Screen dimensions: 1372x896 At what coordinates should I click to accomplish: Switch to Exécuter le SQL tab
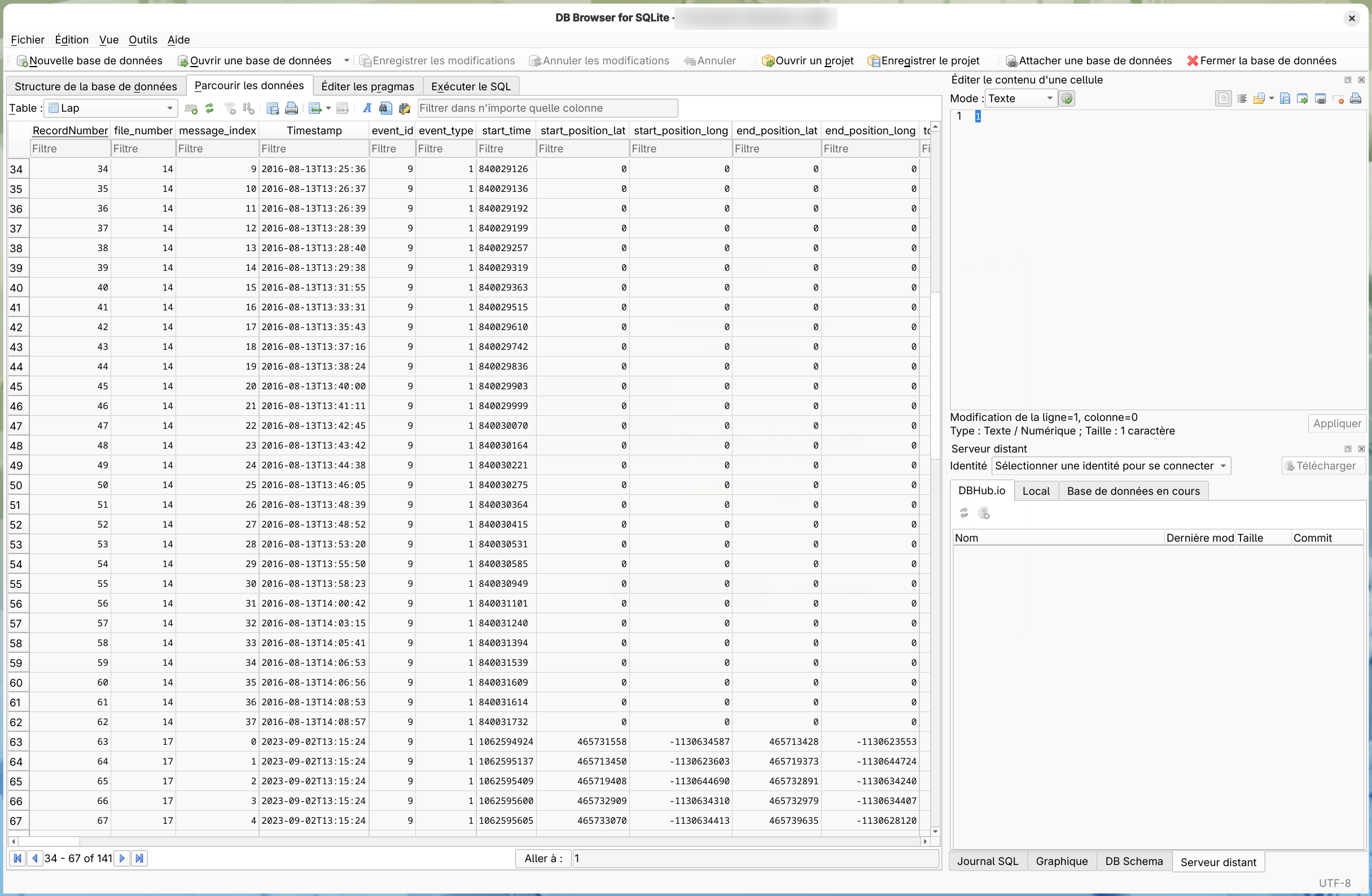point(470,86)
